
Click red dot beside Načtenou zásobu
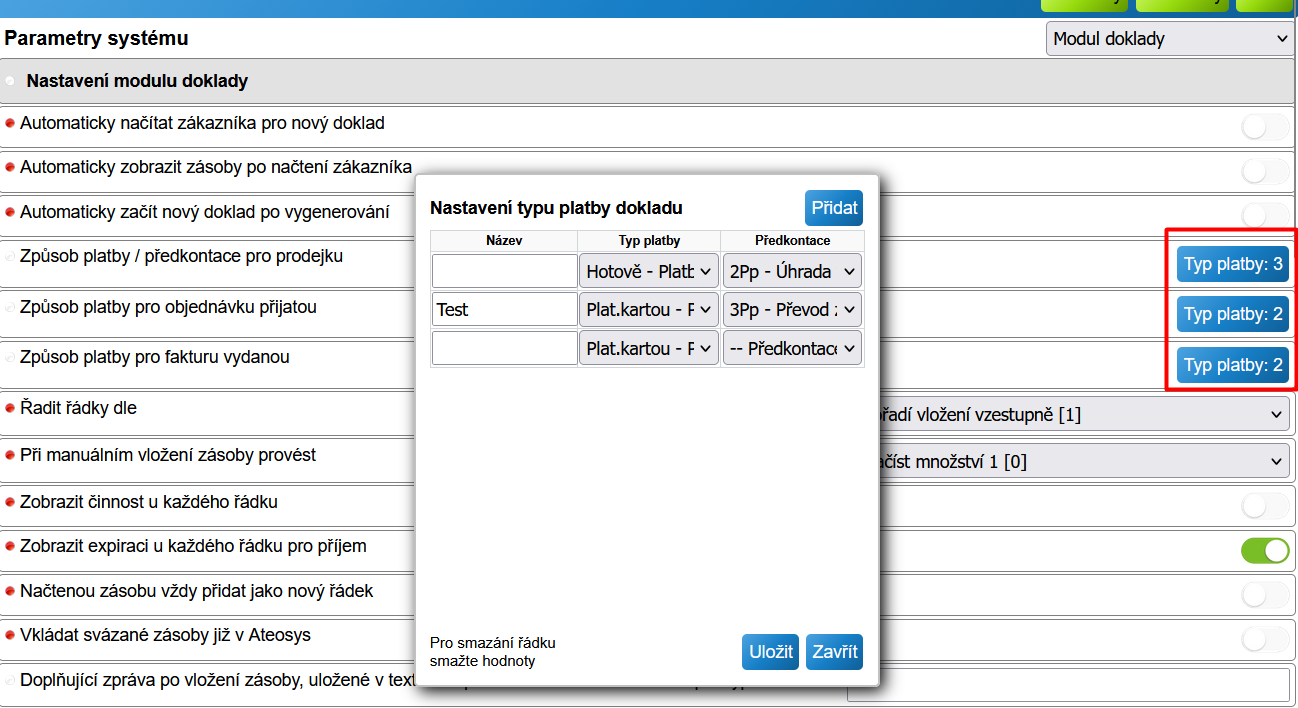[10, 592]
